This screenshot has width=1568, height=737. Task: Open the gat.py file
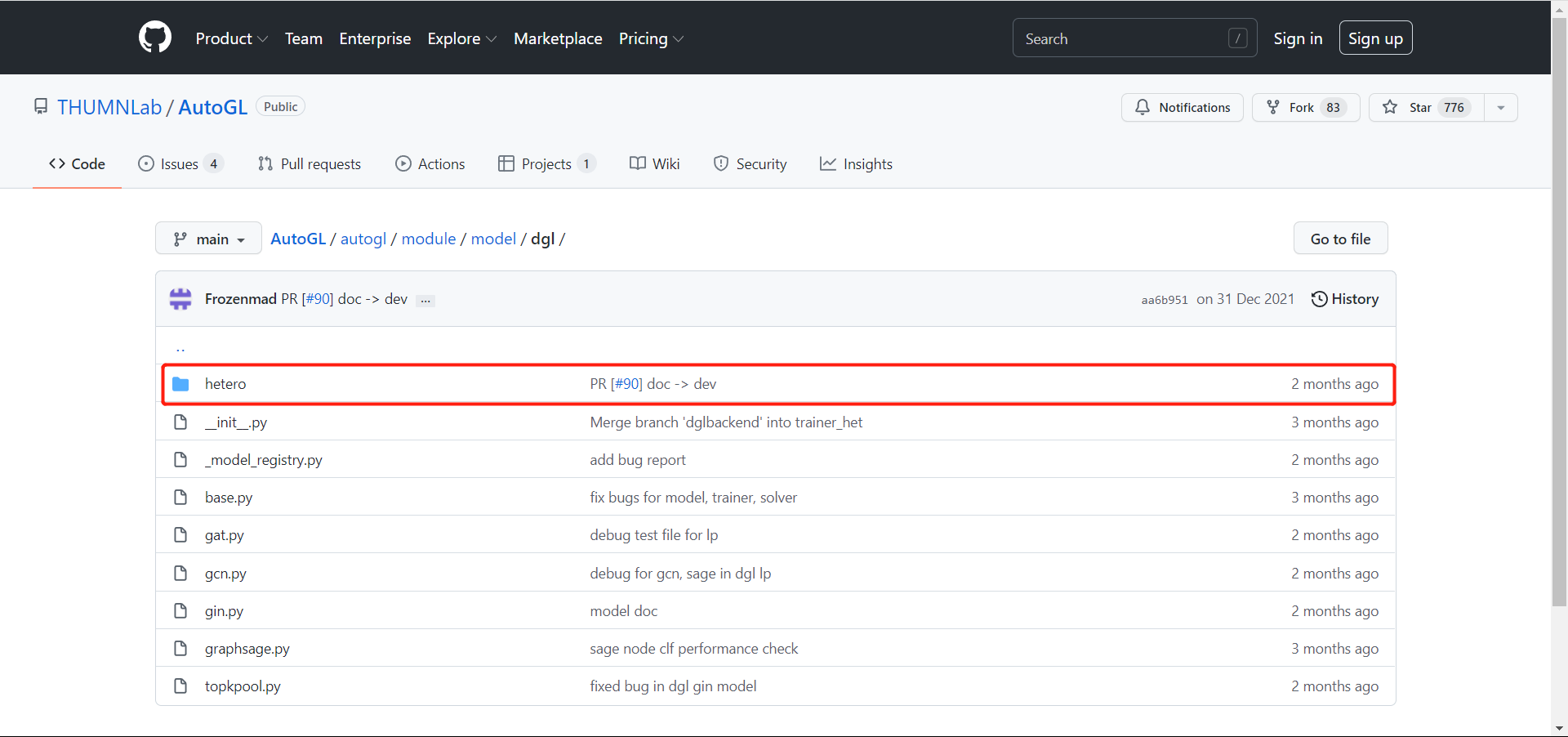coord(225,535)
